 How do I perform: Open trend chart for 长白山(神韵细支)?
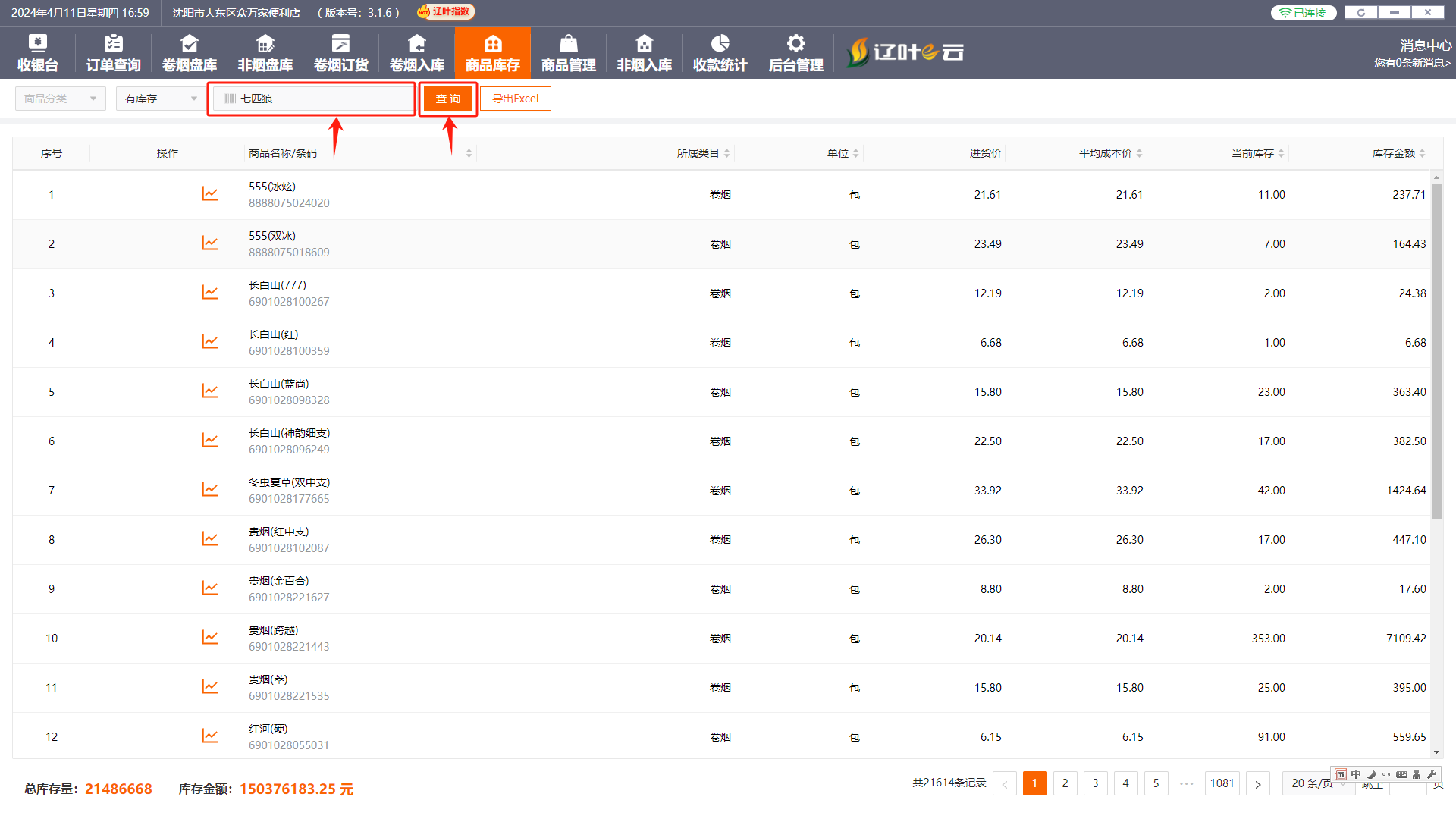coord(210,441)
